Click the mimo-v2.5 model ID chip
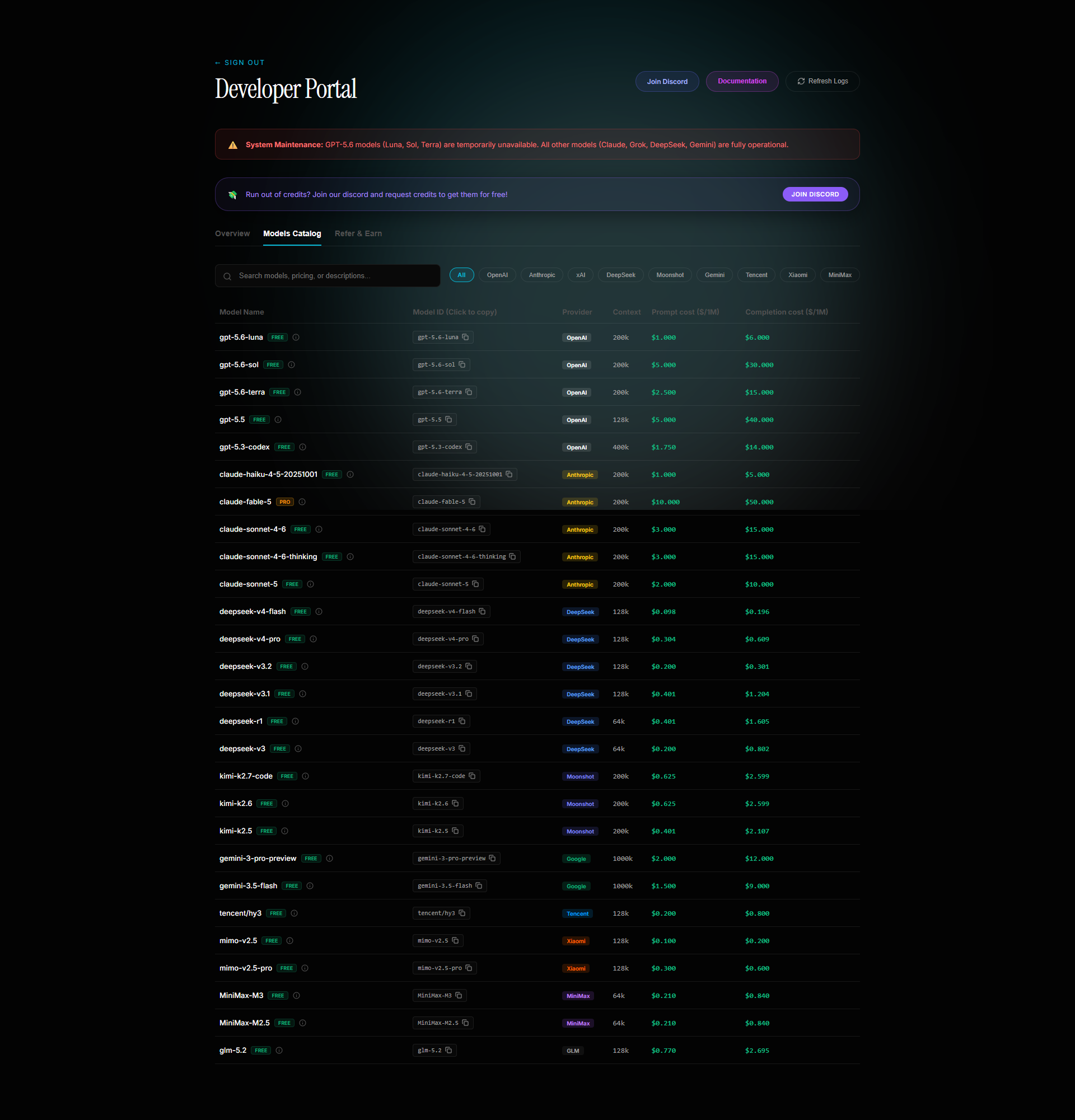This screenshot has width=1075, height=1120. point(438,940)
